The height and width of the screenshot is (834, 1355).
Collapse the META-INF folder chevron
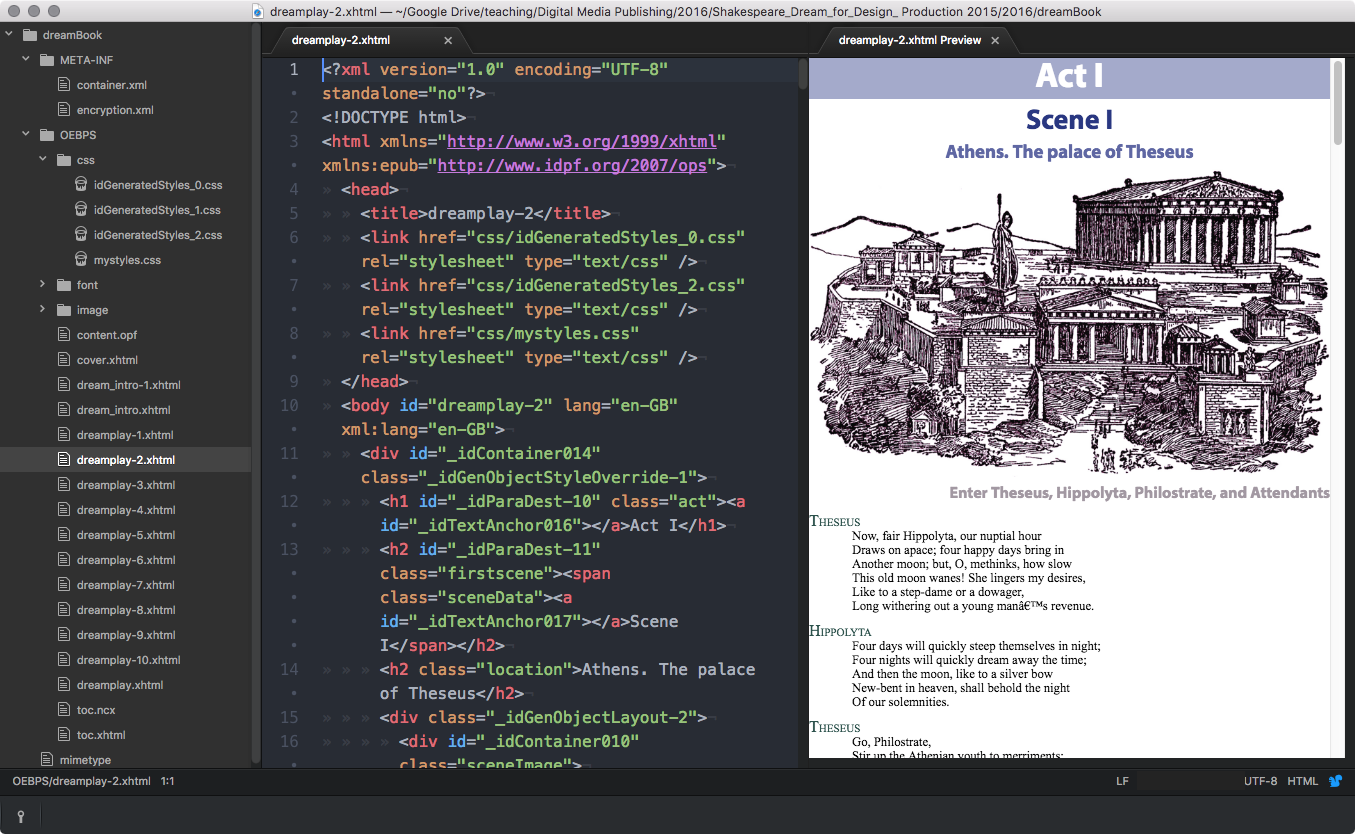[x=26, y=60]
